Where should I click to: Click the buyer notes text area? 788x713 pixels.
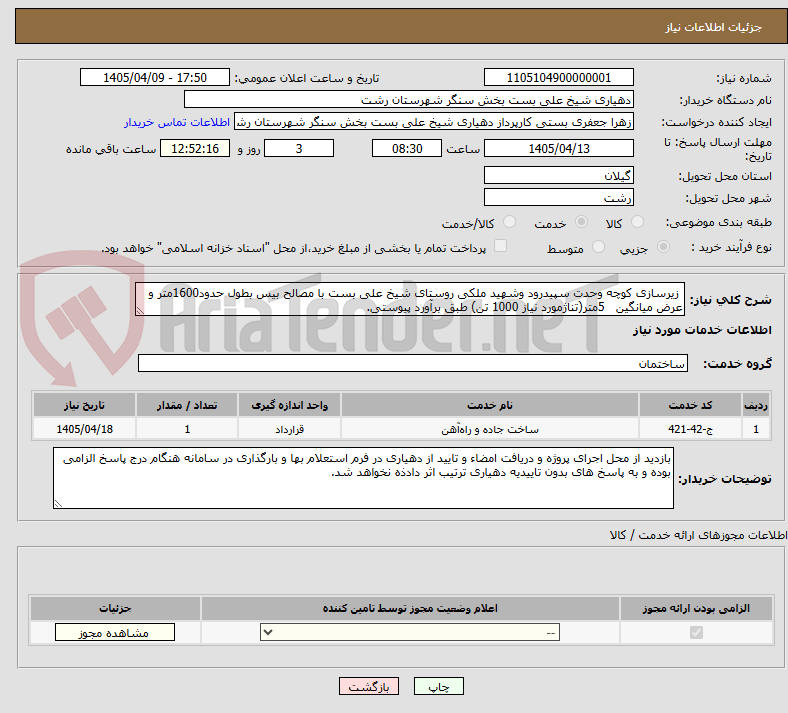pos(363,478)
